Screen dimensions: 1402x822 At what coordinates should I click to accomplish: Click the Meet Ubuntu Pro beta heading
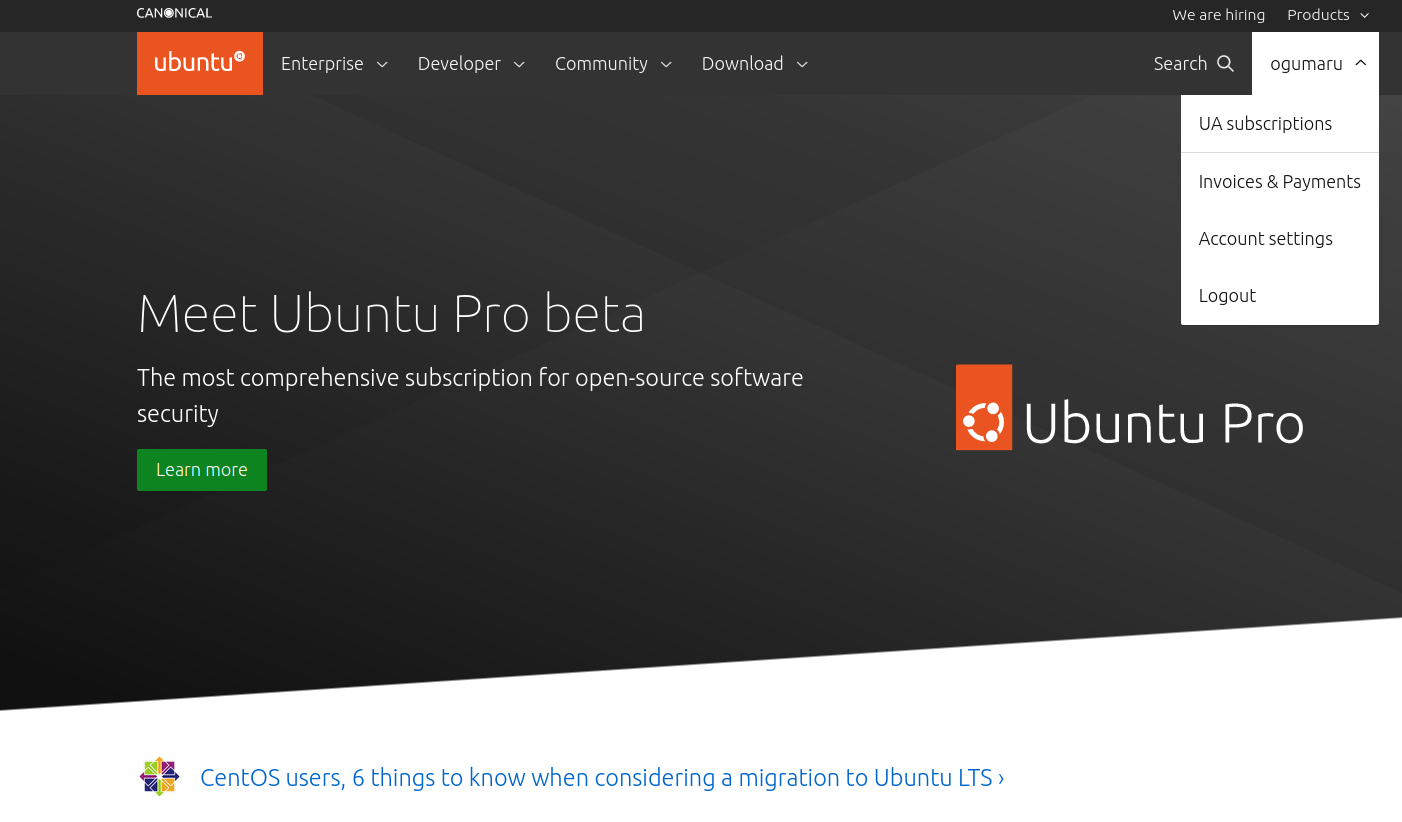391,314
